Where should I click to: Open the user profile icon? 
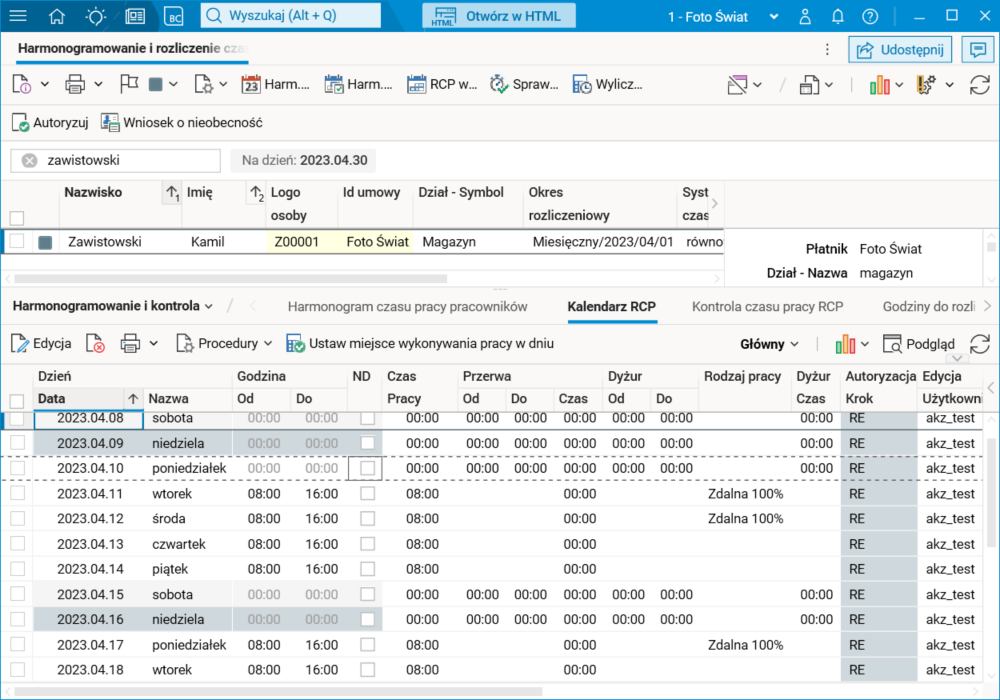[805, 16]
